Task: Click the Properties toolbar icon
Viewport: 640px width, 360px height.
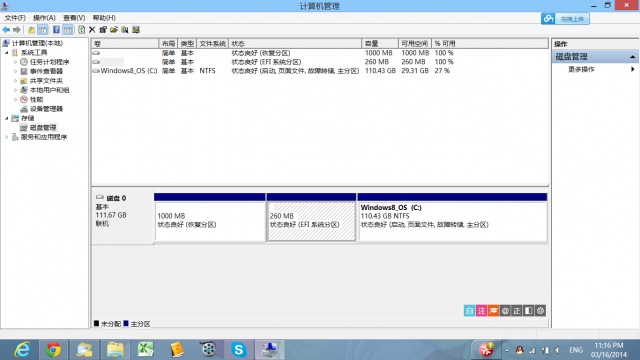Action: pos(103,30)
